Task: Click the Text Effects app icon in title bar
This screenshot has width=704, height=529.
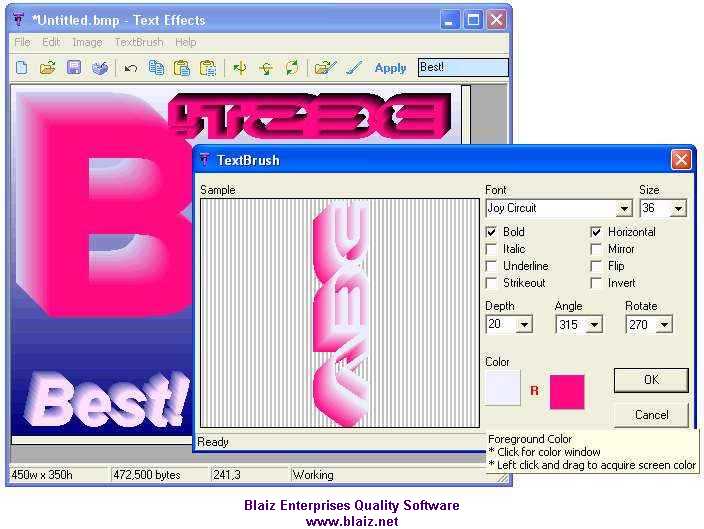Action: point(18,20)
